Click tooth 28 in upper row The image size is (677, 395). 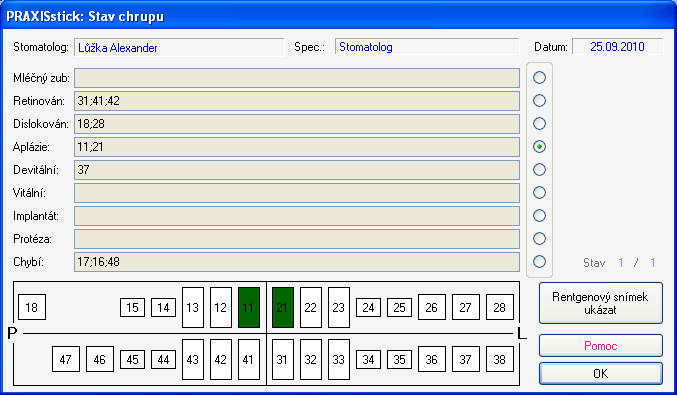click(500, 307)
